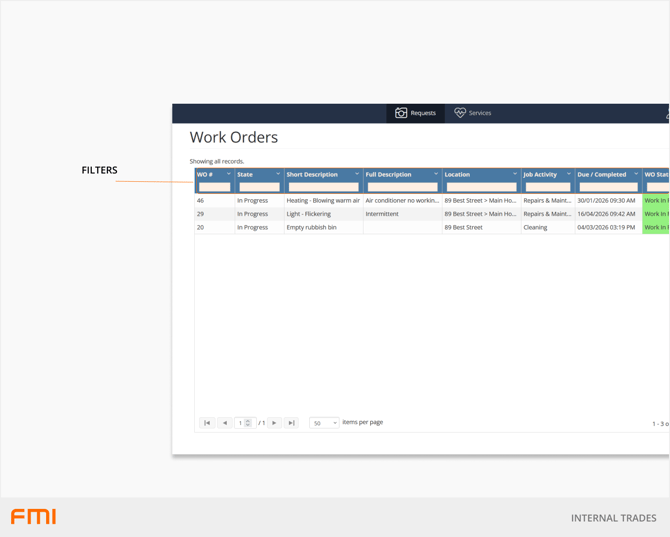Click the State filter input box
Screen dimensions: 670x537
(x=259, y=187)
